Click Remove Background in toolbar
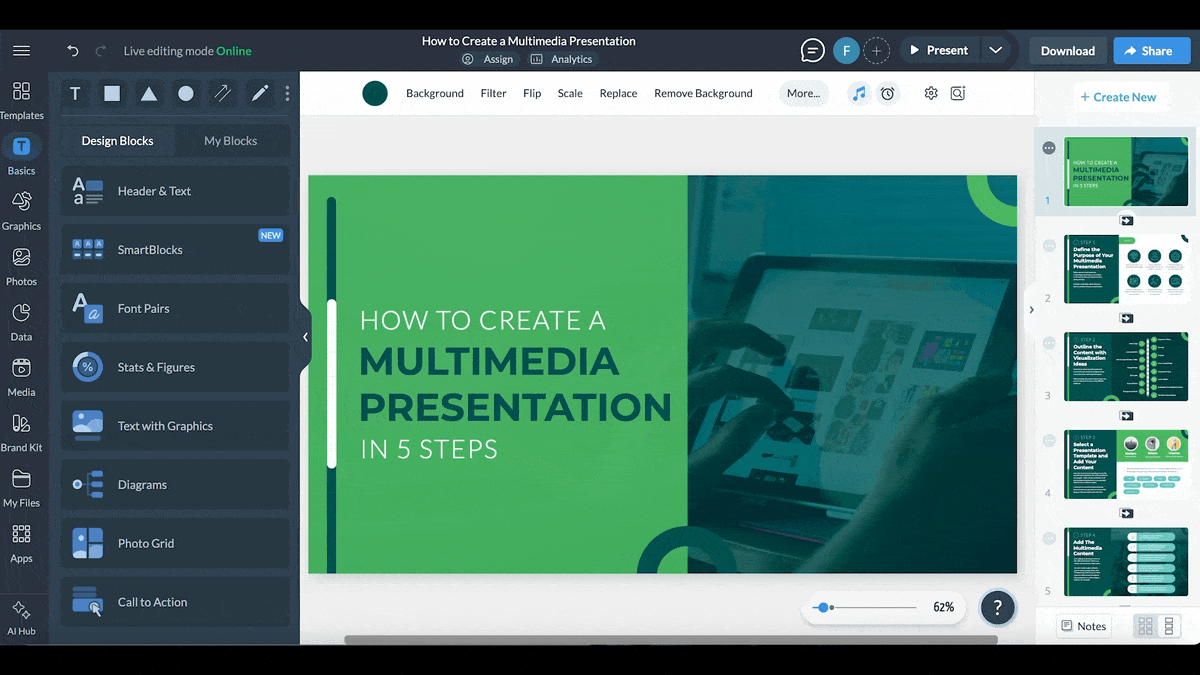Image resolution: width=1200 pixels, height=675 pixels. [703, 93]
